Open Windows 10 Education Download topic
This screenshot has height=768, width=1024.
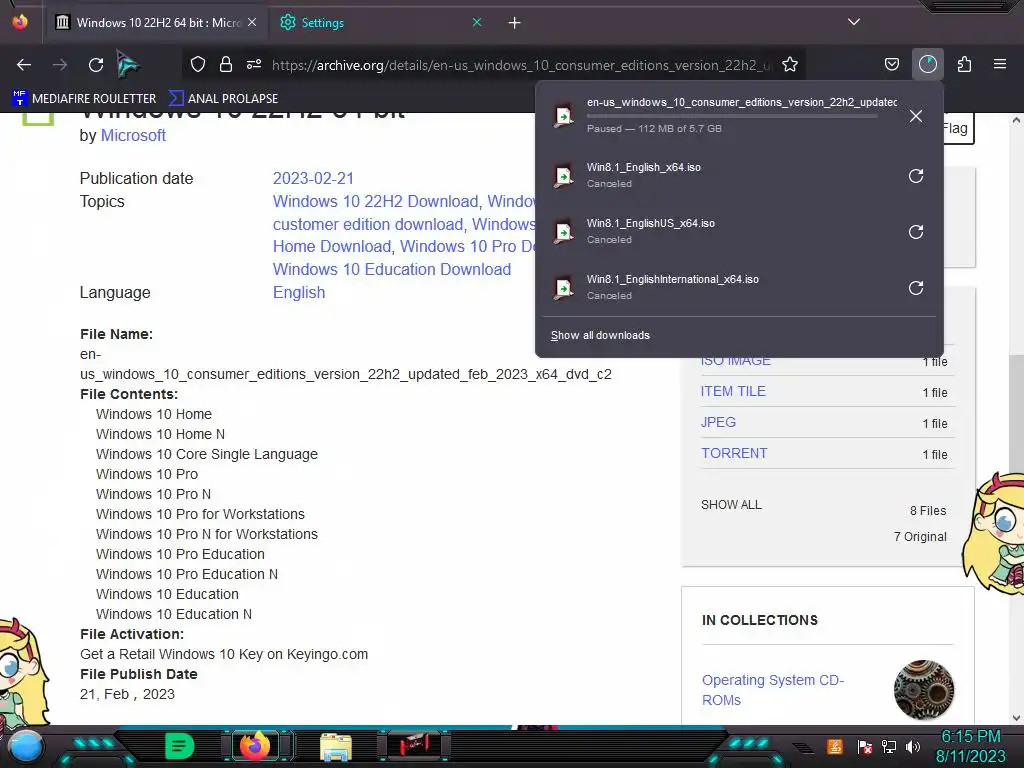click(x=392, y=269)
